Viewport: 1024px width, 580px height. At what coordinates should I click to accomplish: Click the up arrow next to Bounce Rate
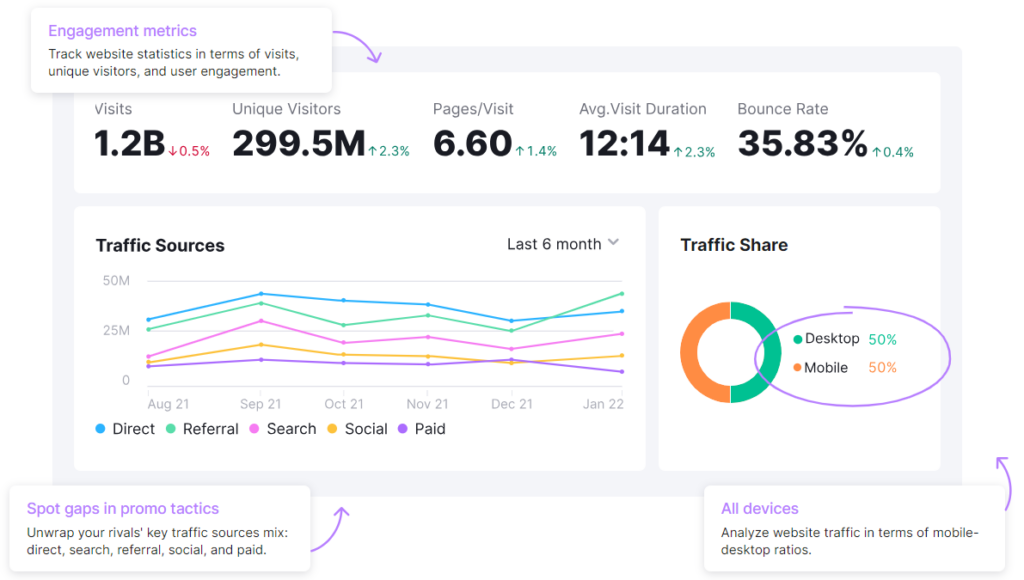click(876, 152)
